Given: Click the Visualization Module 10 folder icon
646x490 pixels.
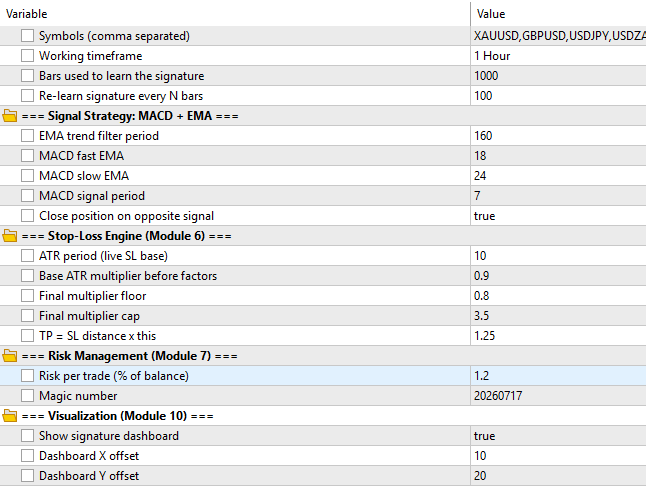Looking at the screenshot, I should point(10,416).
